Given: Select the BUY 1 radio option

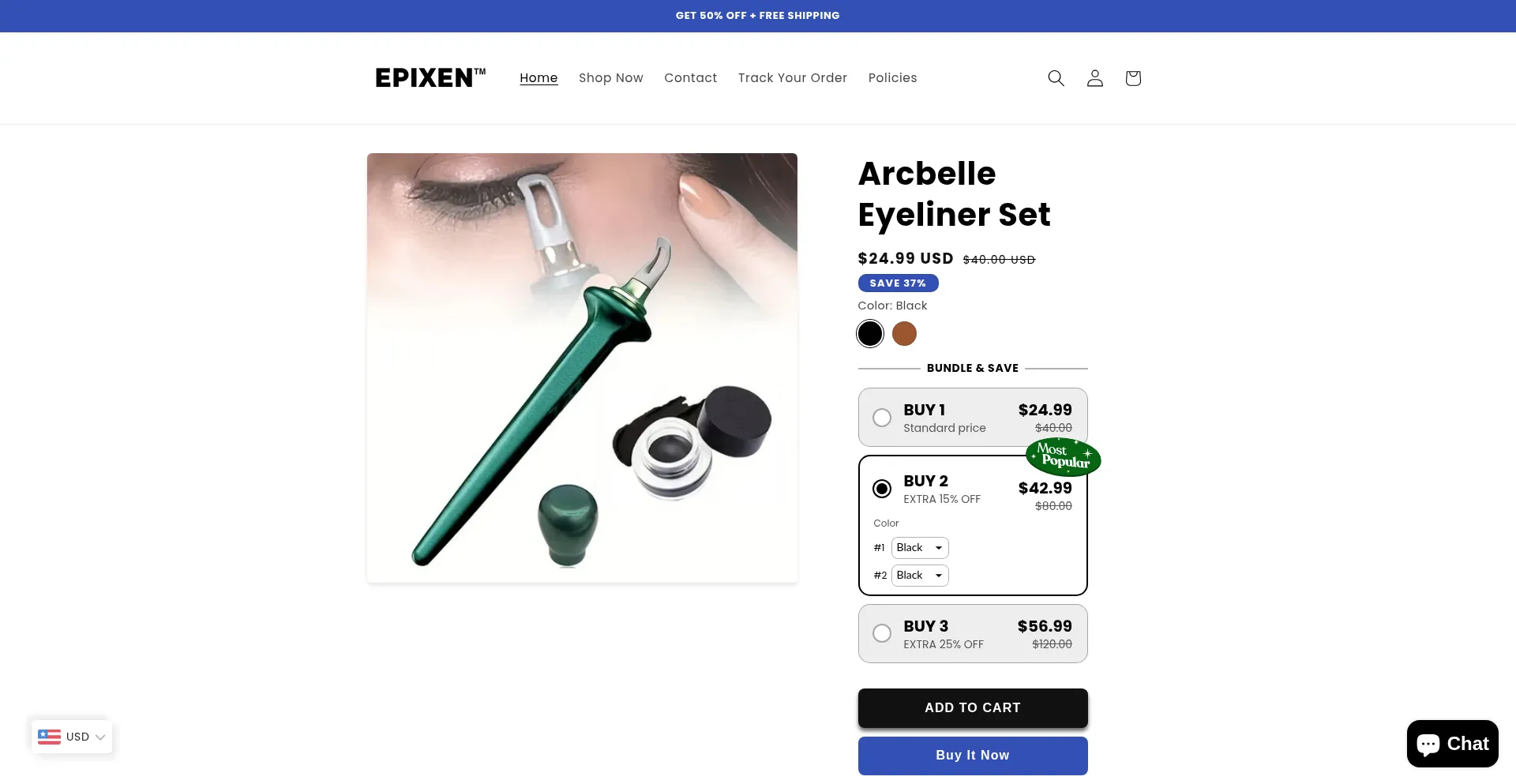Looking at the screenshot, I should [882, 418].
